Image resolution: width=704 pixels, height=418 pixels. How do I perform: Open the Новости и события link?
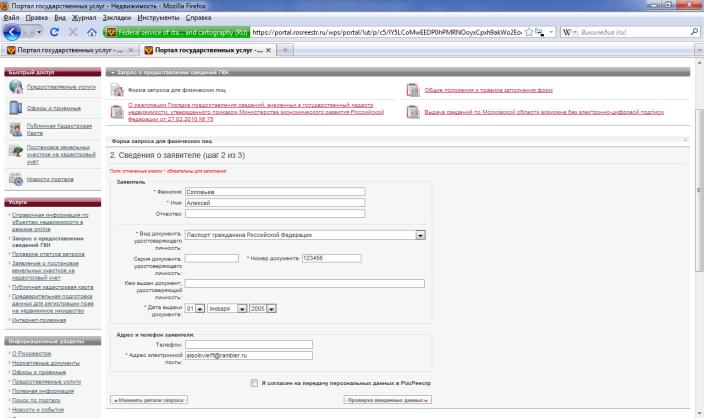click(38, 409)
